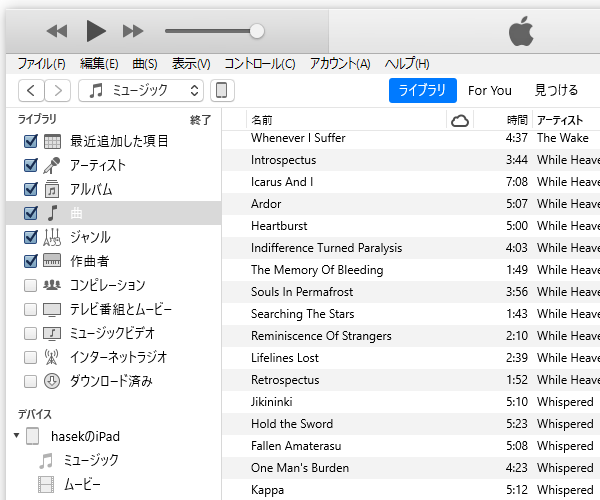The height and width of the screenshot is (500, 600).
Task: Click the device button in the toolbar
Action: (x=222, y=91)
